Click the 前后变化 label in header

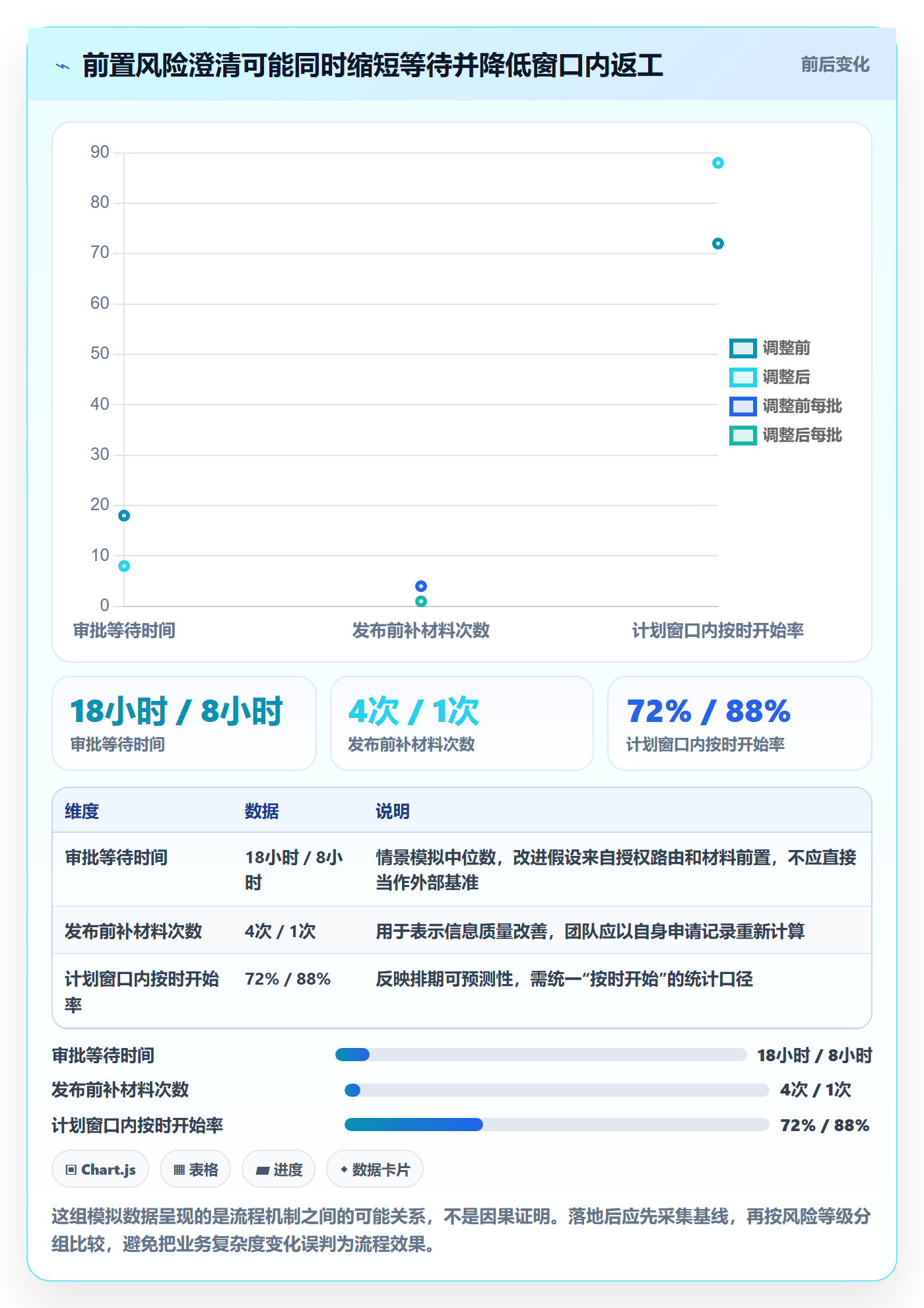pyautogui.click(x=835, y=65)
